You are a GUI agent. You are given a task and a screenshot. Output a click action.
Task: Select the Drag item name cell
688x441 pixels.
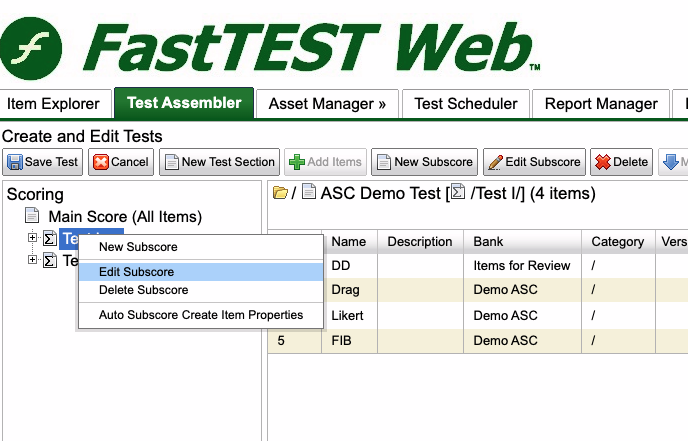tap(349, 290)
